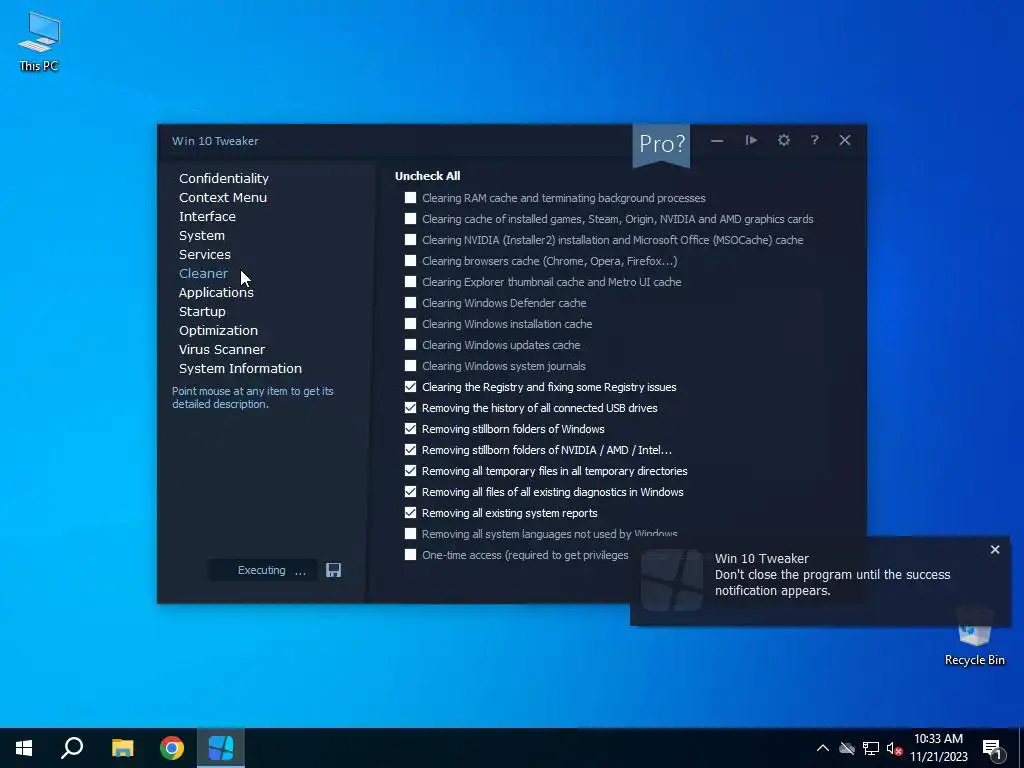Image resolution: width=1024 pixels, height=768 pixels.
Task: Click Win 10 Tweaker taskbar icon
Action: [221, 748]
